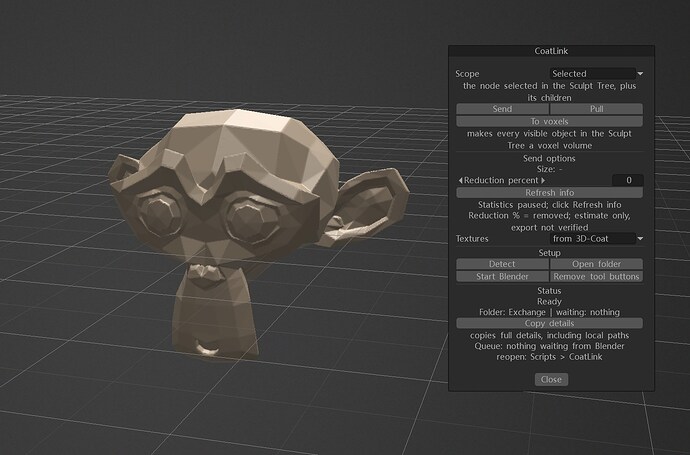Click the 'Send options' heading
This screenshot has height=455, width=690.
549,158
